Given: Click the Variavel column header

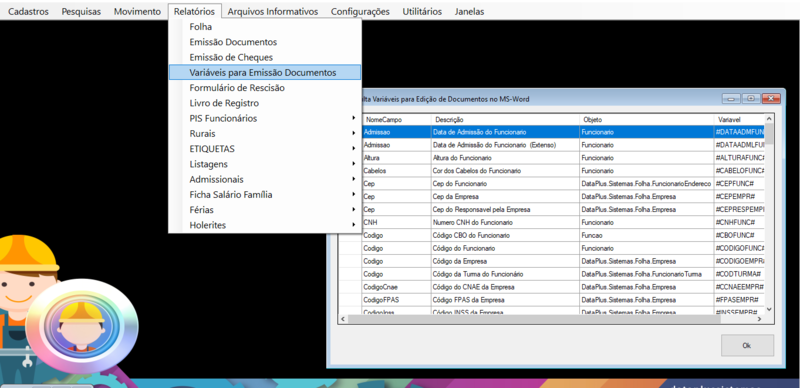Looking at the screenshot, I should click(x=739, y=119).
